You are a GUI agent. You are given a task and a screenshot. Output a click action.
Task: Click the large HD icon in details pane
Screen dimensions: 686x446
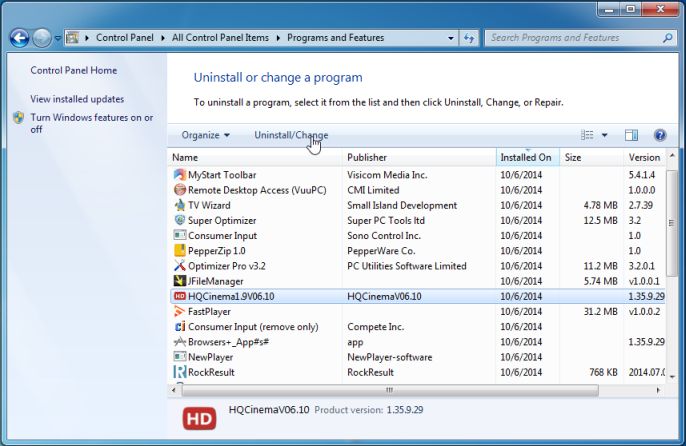(x=200, y=419)
